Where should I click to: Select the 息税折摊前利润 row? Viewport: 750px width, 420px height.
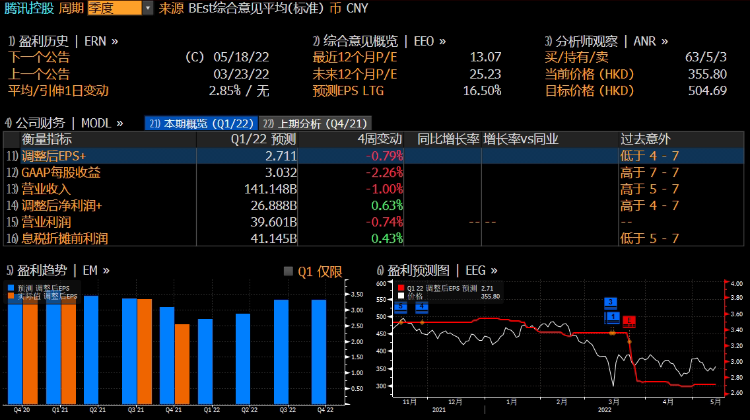click(374, 238)
